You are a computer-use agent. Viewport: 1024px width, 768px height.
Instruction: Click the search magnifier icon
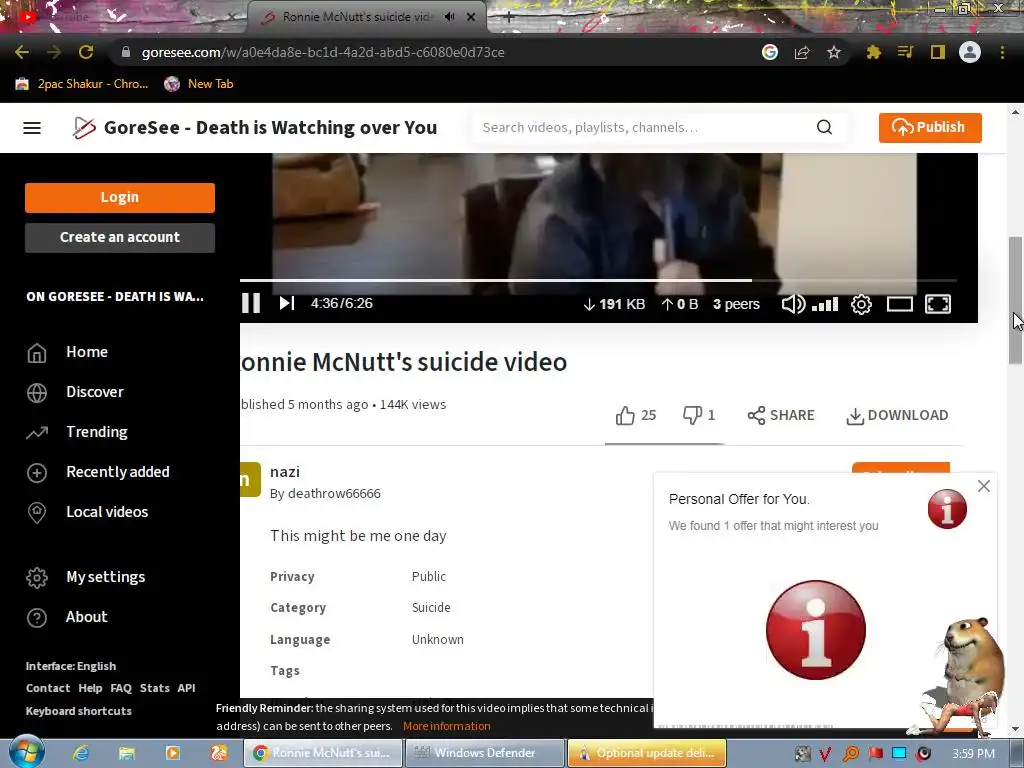[824, 127]
